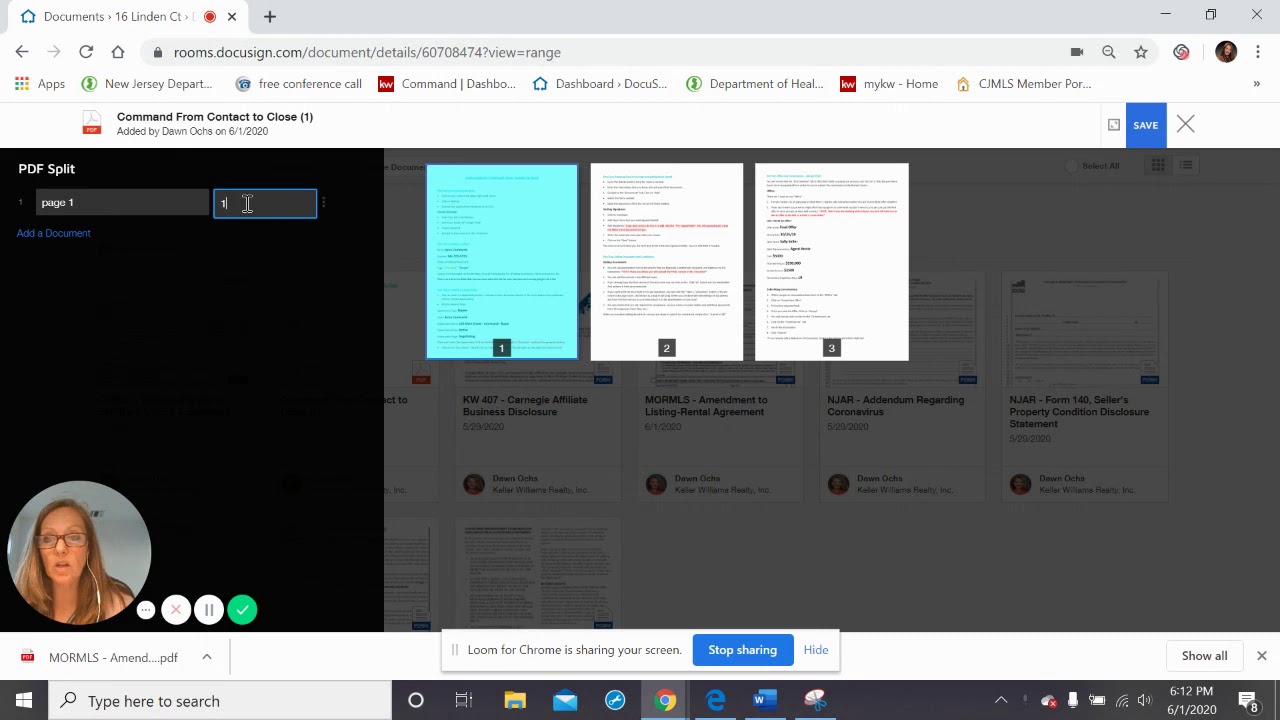The image size is (1280, 720).
Task: Click Show all downloads button
Action: (1204, 656)
